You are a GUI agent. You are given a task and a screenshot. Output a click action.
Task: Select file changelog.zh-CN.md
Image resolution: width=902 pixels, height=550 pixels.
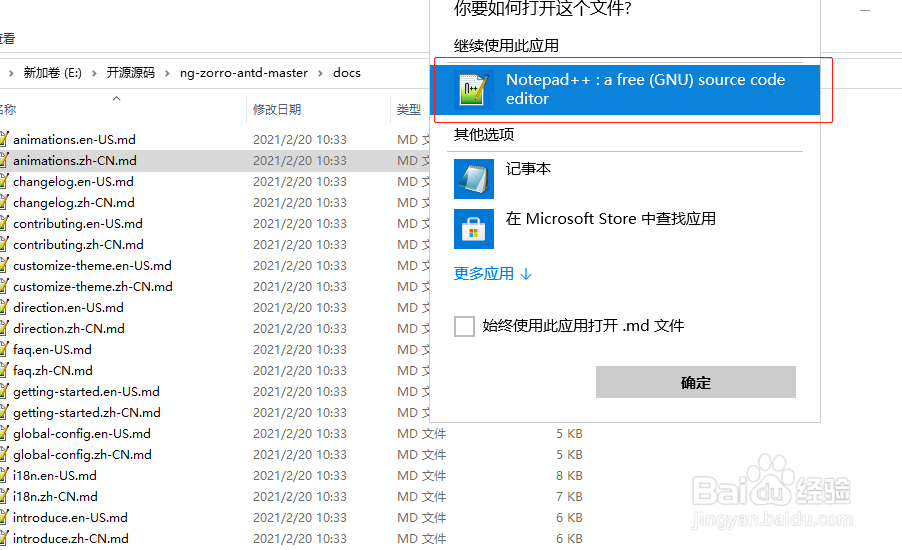pos(74,203)
